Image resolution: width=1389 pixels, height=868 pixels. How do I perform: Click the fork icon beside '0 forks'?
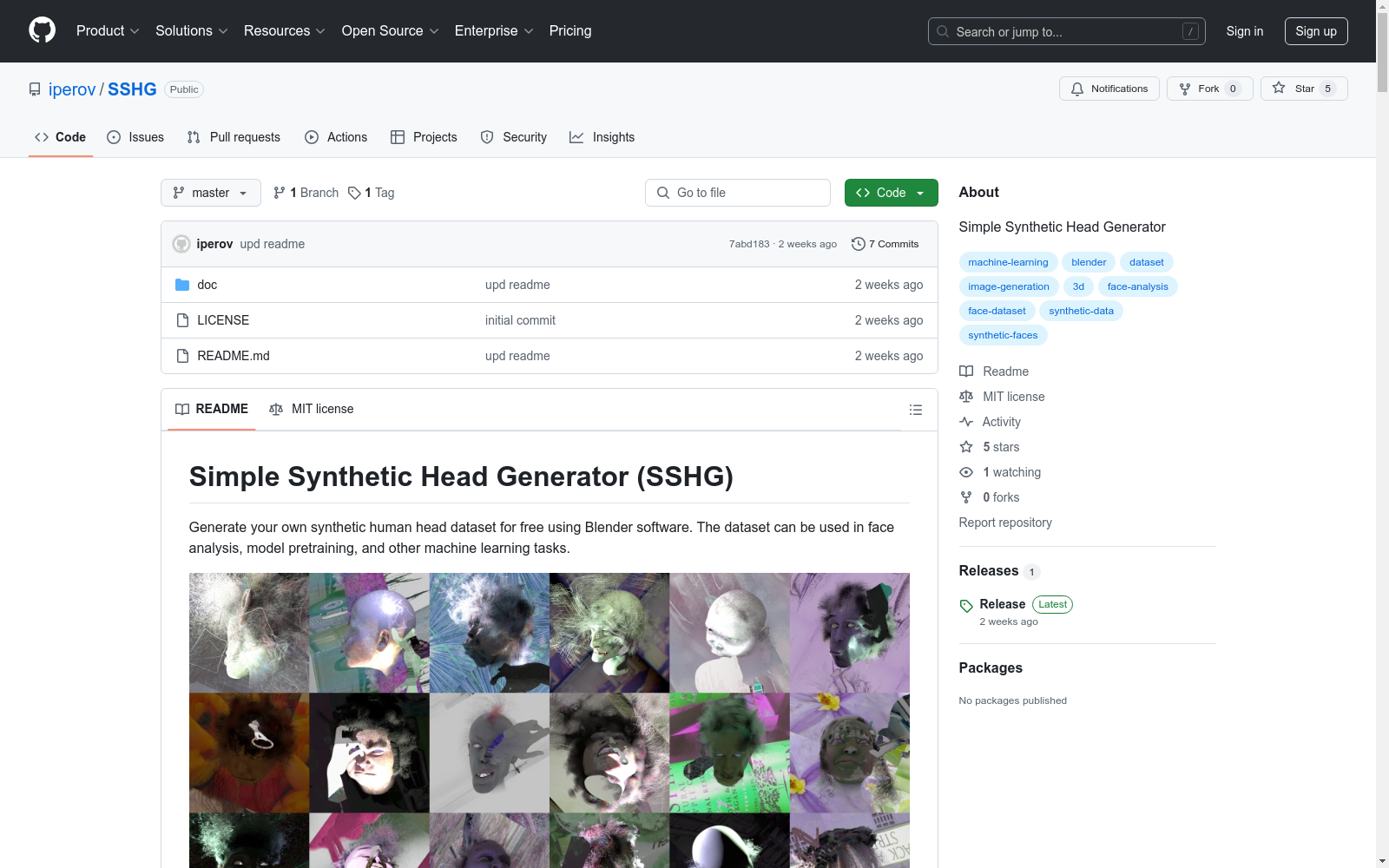(966, 497)
